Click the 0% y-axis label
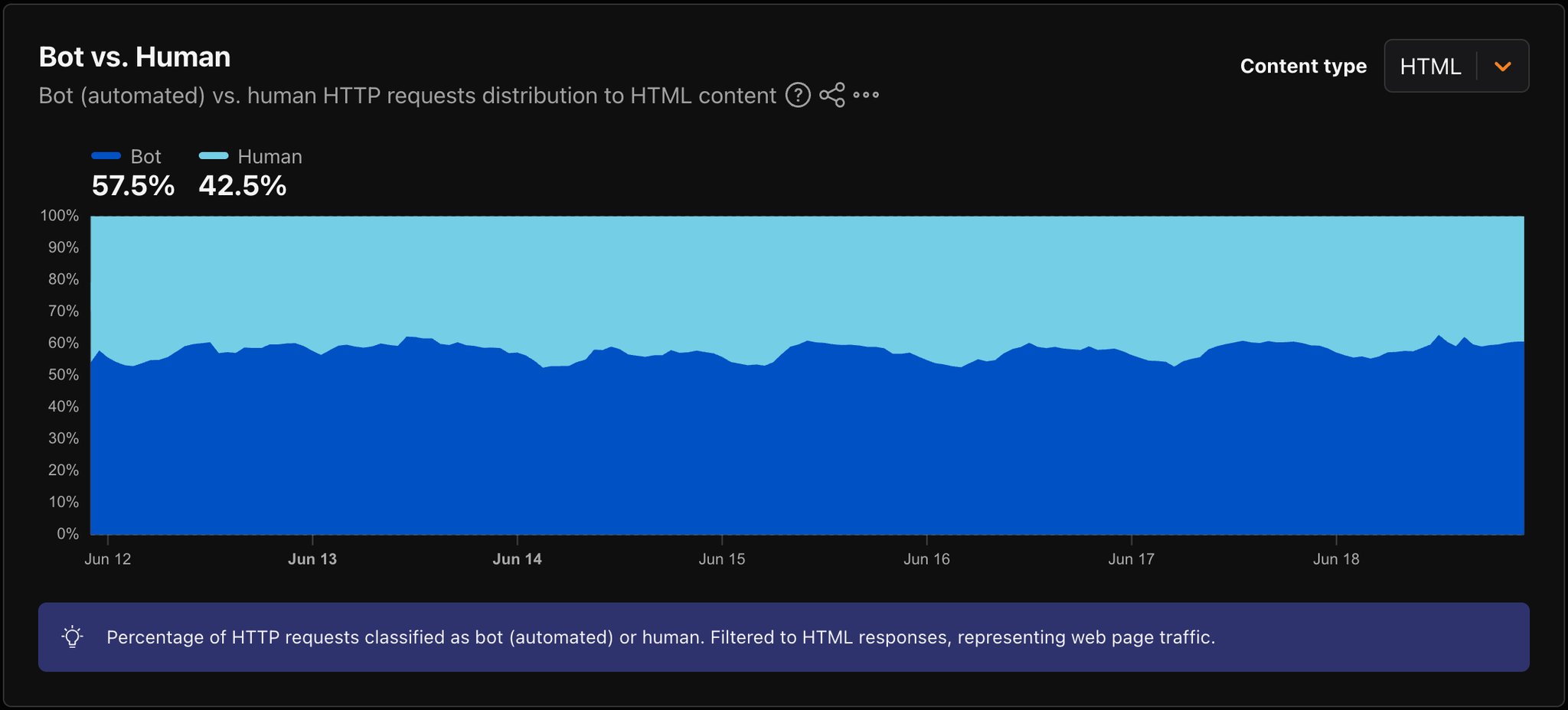 tap(67, 534)
